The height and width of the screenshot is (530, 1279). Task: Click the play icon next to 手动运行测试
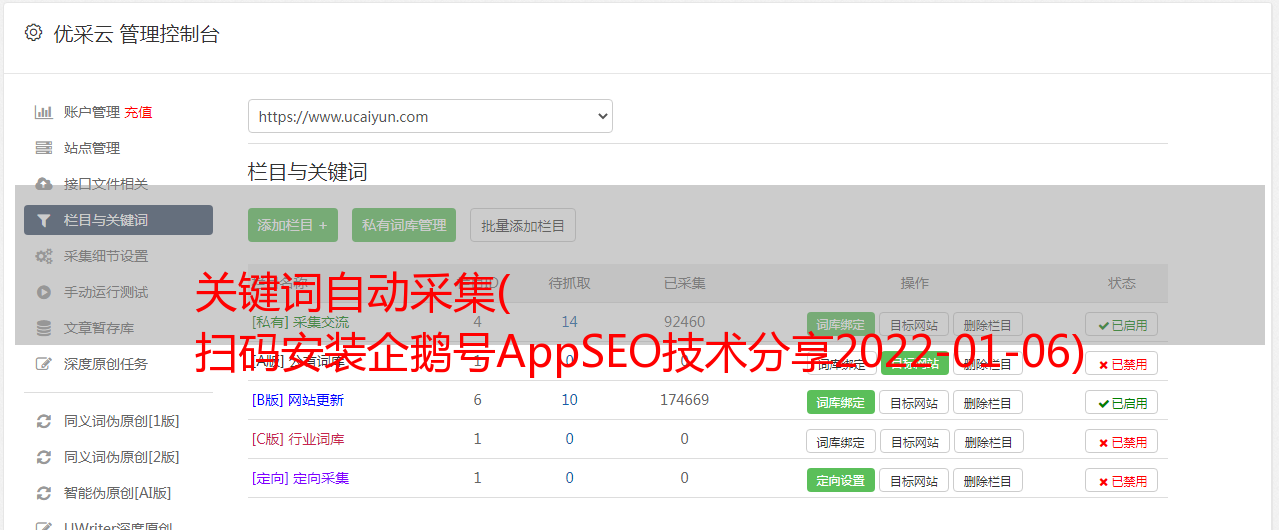43,292
